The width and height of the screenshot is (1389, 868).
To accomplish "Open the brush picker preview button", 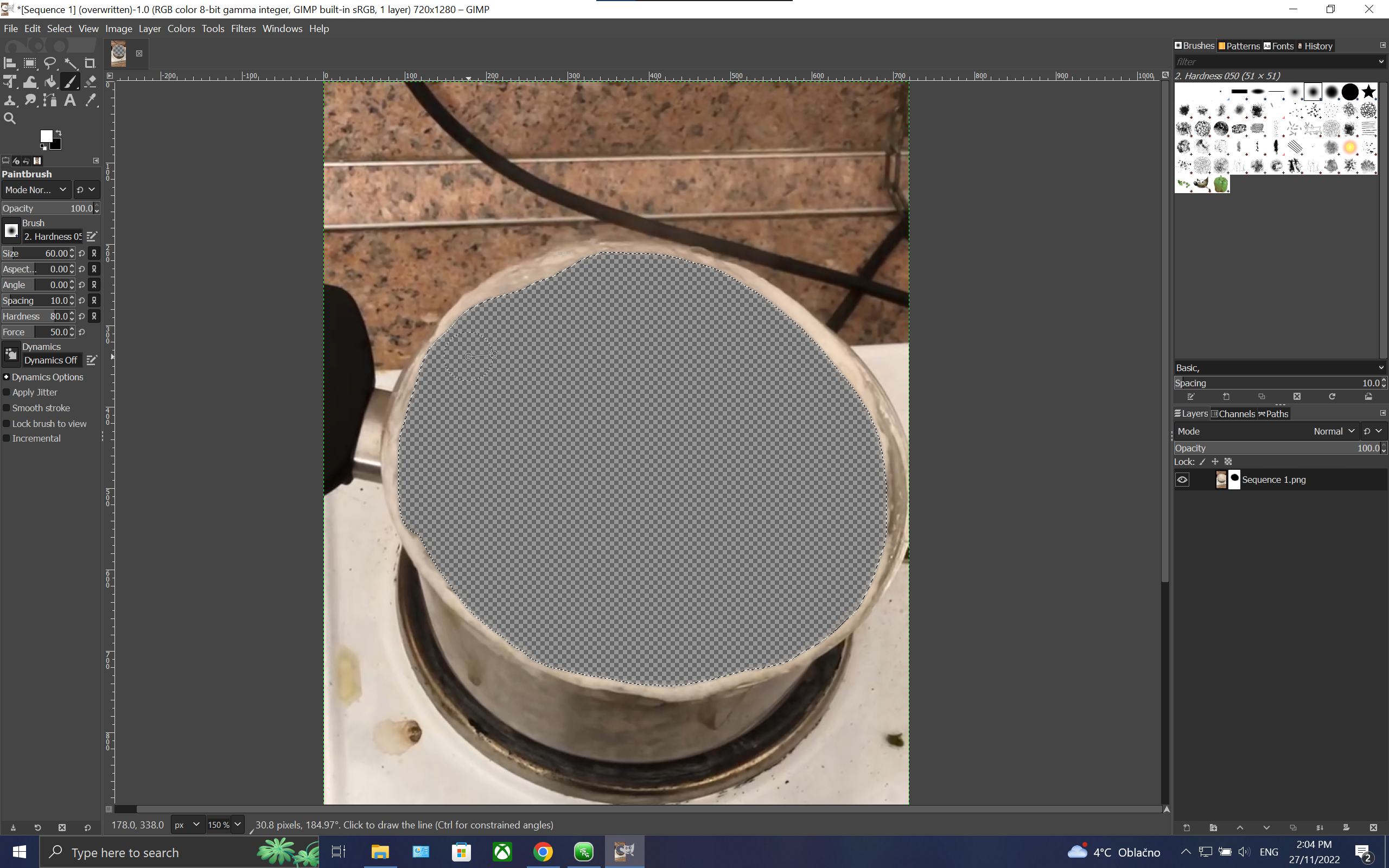I will click(x=11, y=231).
